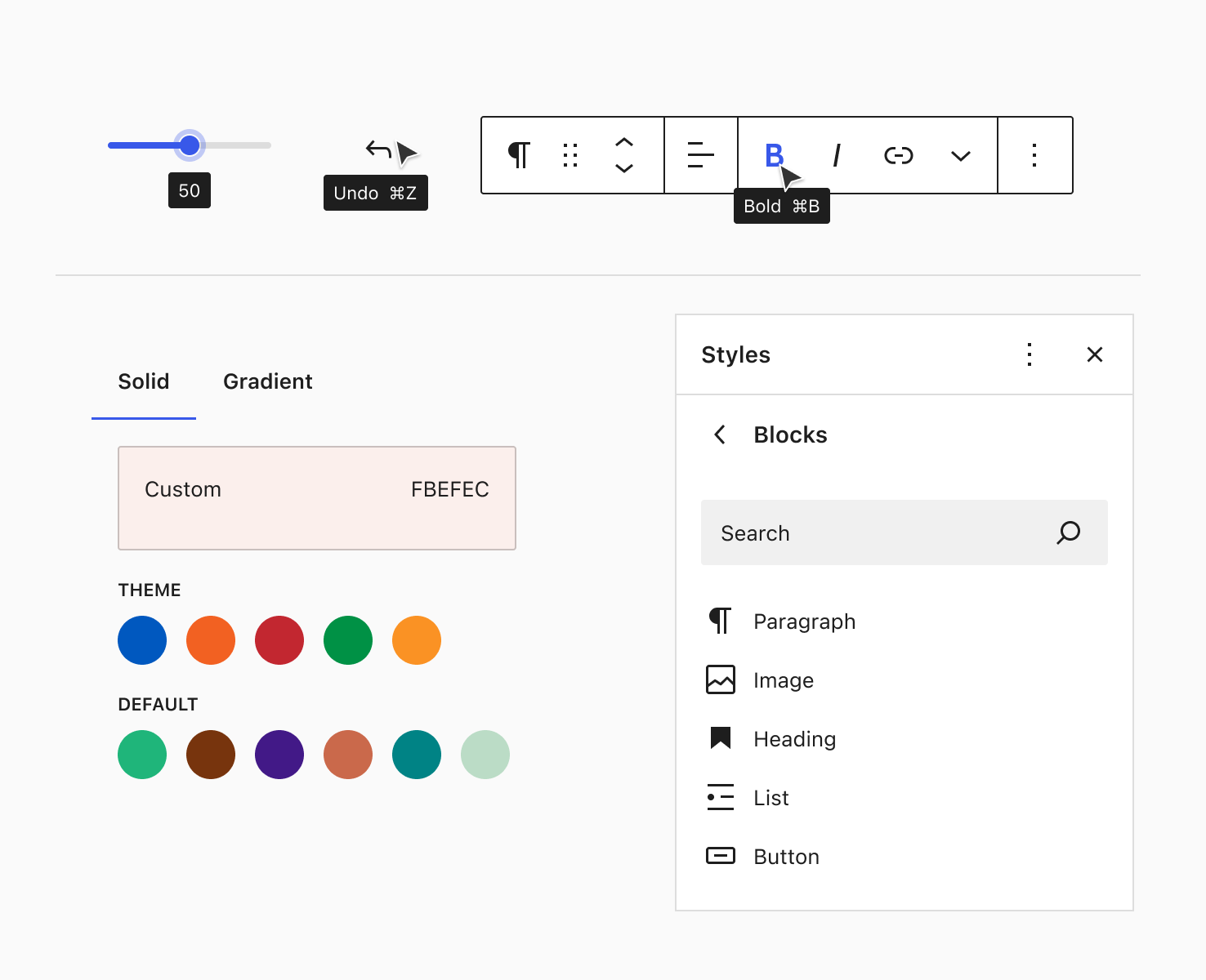This screenshot has height=980, width=1206.
Task: Click the Styles panel title
Action: point(736,354)
